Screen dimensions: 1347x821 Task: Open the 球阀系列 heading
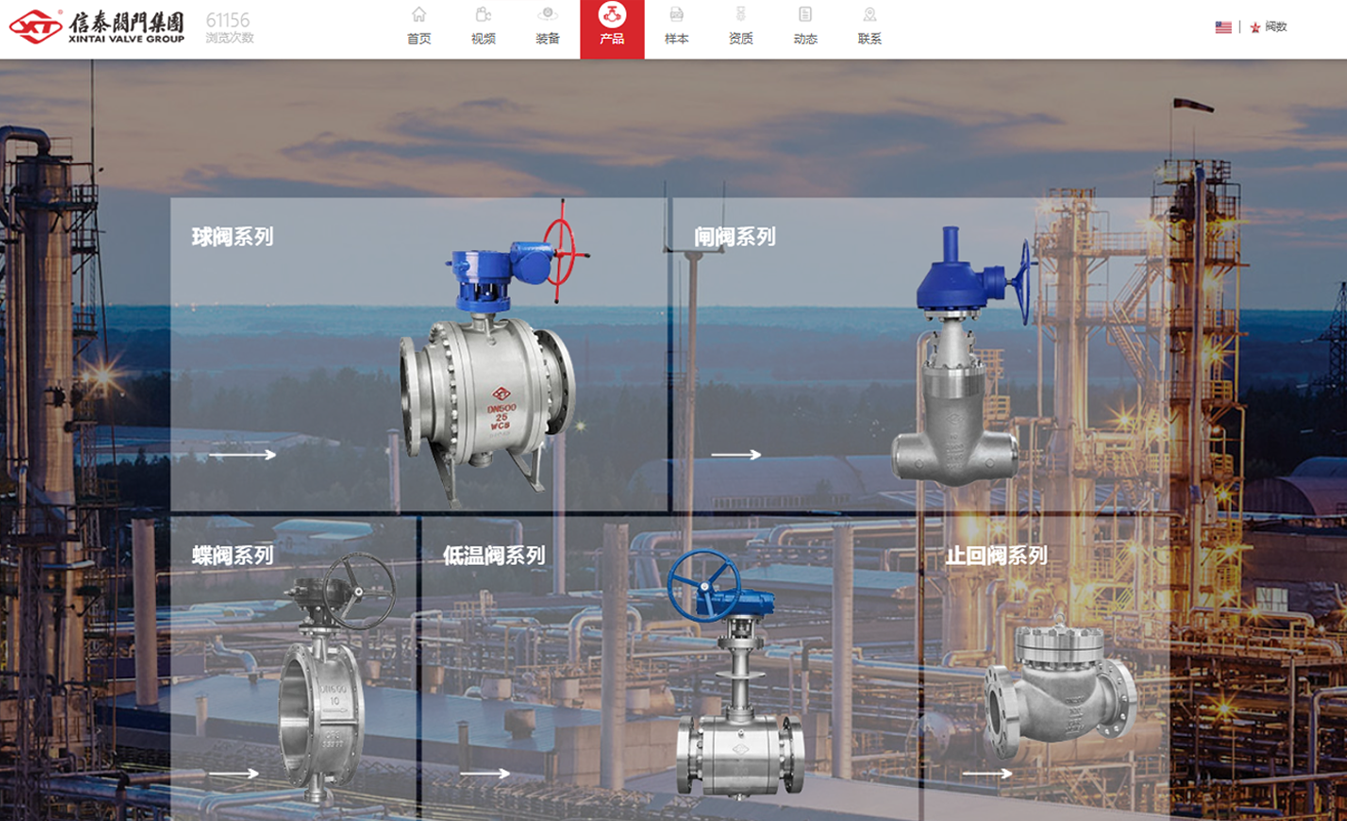click(x=232, y=237)
